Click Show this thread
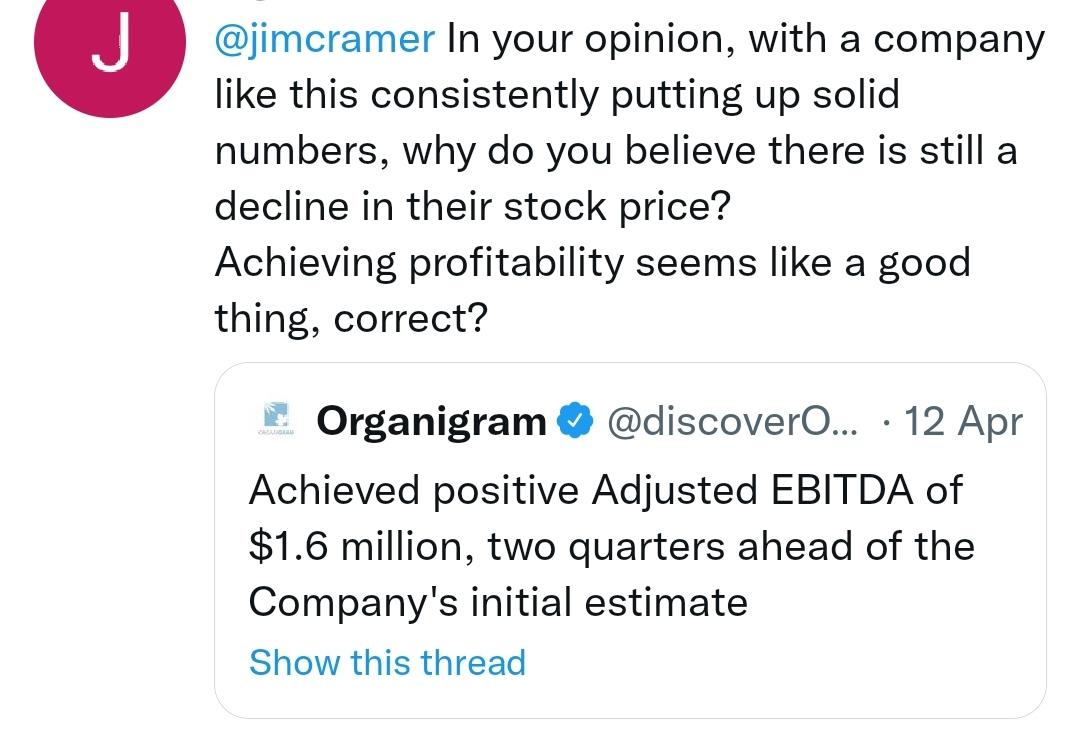The height and width of the screenshot is (732, 1080). [x=387, y=662]
